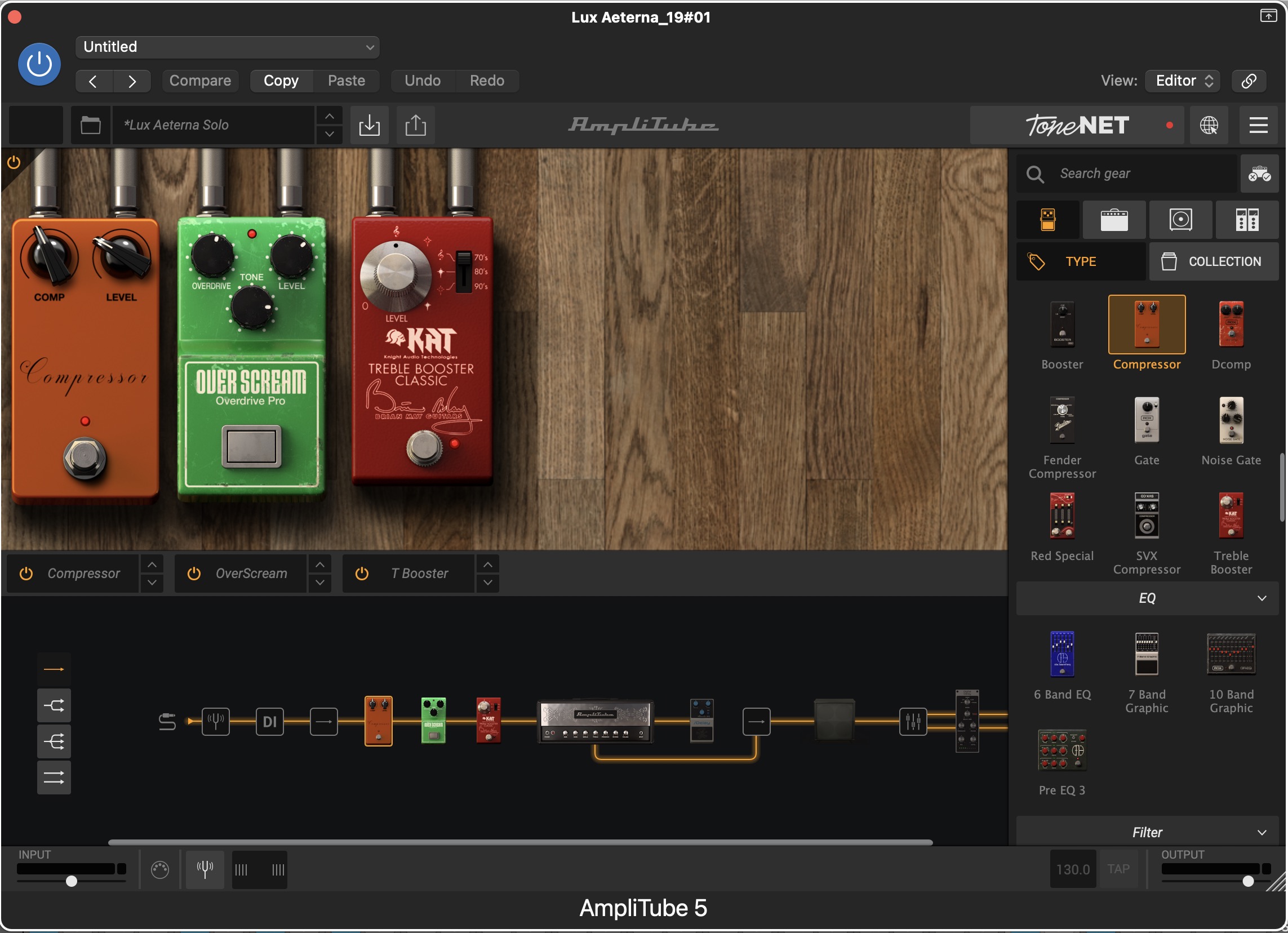This screenshot has height=933, width=1288.
Task: Select the Booster pedal thumbnail
Action: click(1062, 325)
